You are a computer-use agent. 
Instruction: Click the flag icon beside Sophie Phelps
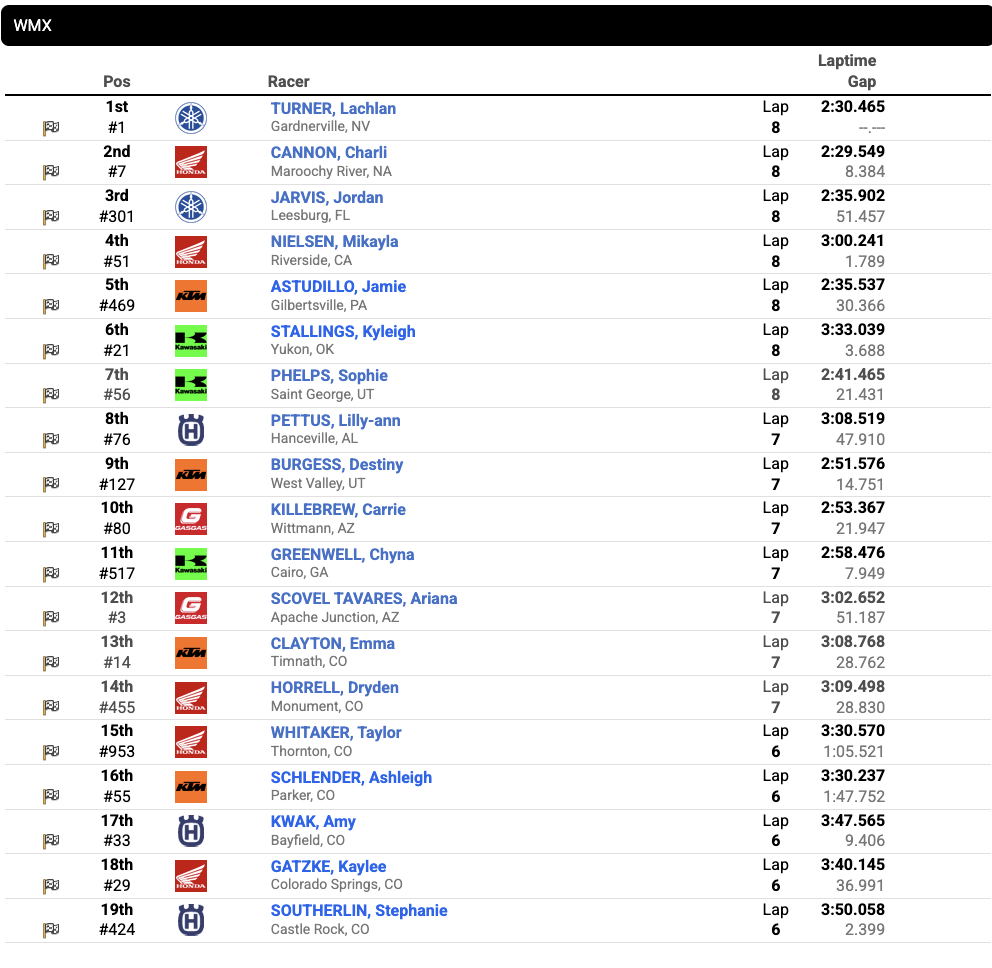(51, 395)
